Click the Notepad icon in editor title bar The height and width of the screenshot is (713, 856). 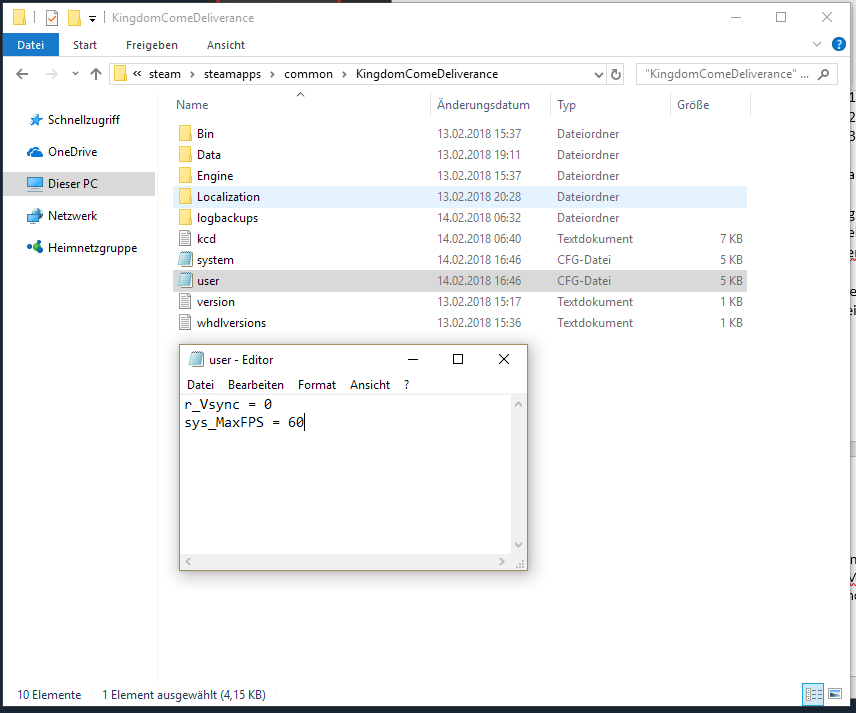click(196, 359)
